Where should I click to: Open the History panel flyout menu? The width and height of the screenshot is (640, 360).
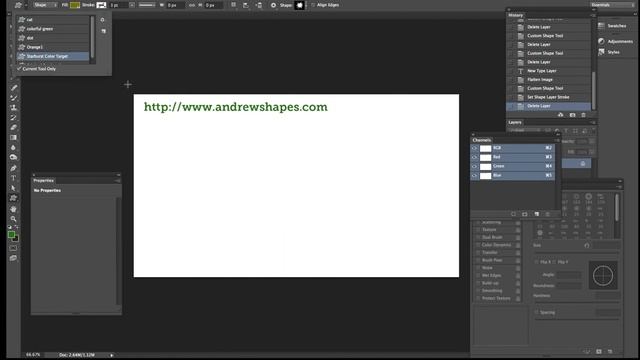(593, 15)
